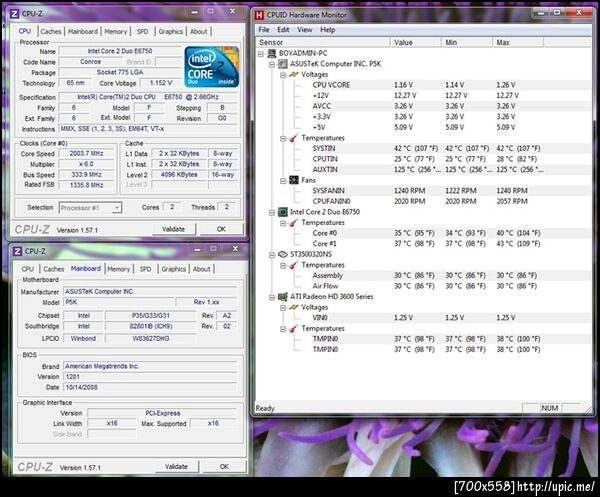Click the NUM indicator in status bar
Viewport: 600px width, 497px height.
pos(549,408)
